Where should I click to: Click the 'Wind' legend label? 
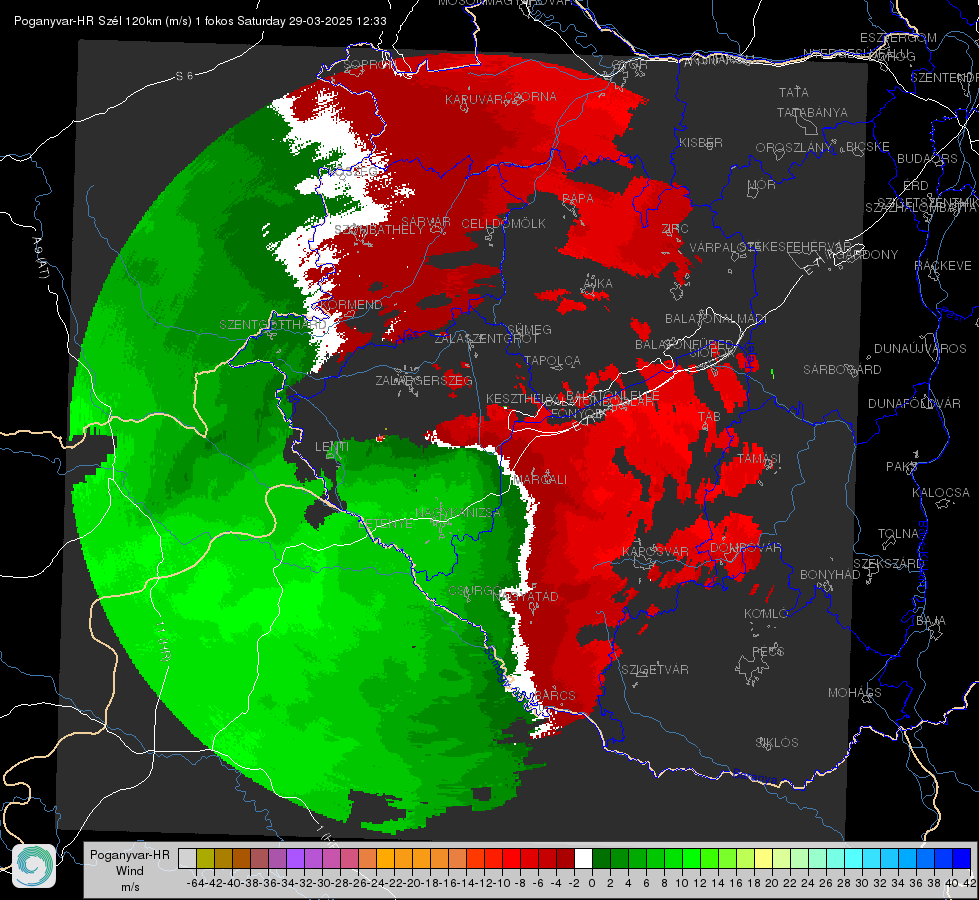coord(129,871)
